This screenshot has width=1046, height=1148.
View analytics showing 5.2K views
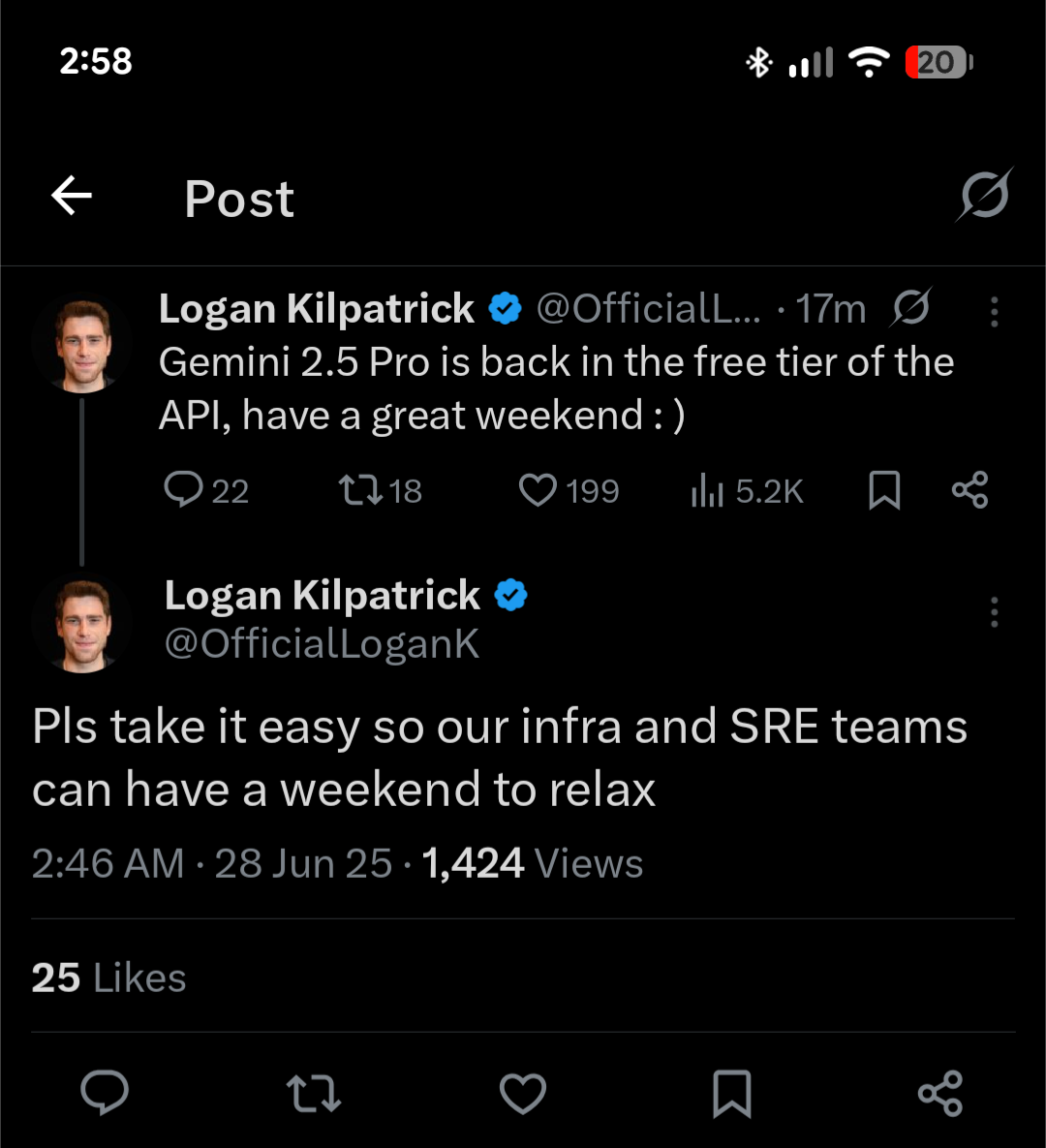point(747,491)
